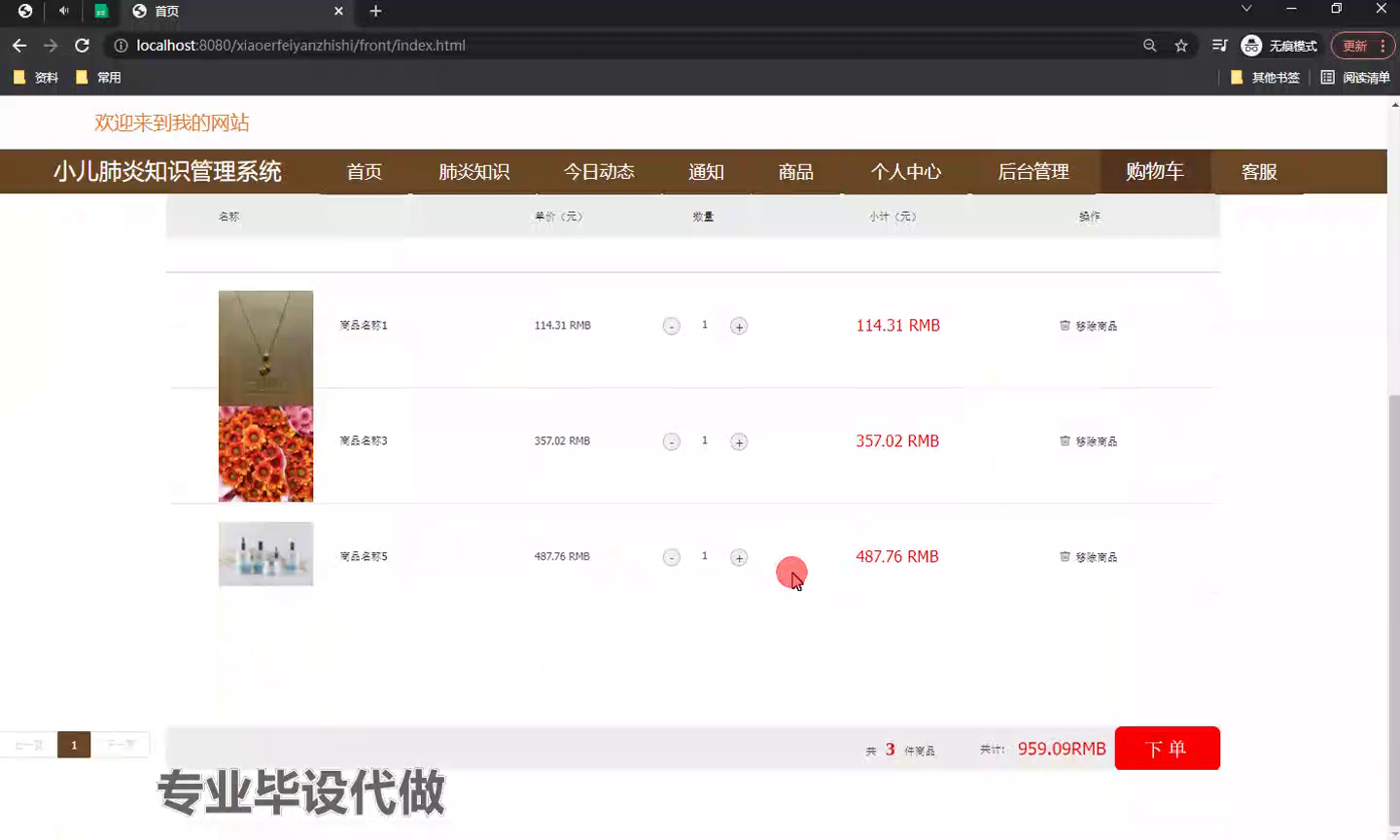Screen dimensions: 1400x840
Task: Click the 357.02 RMB subtotal
Action: tap(897, 441)
